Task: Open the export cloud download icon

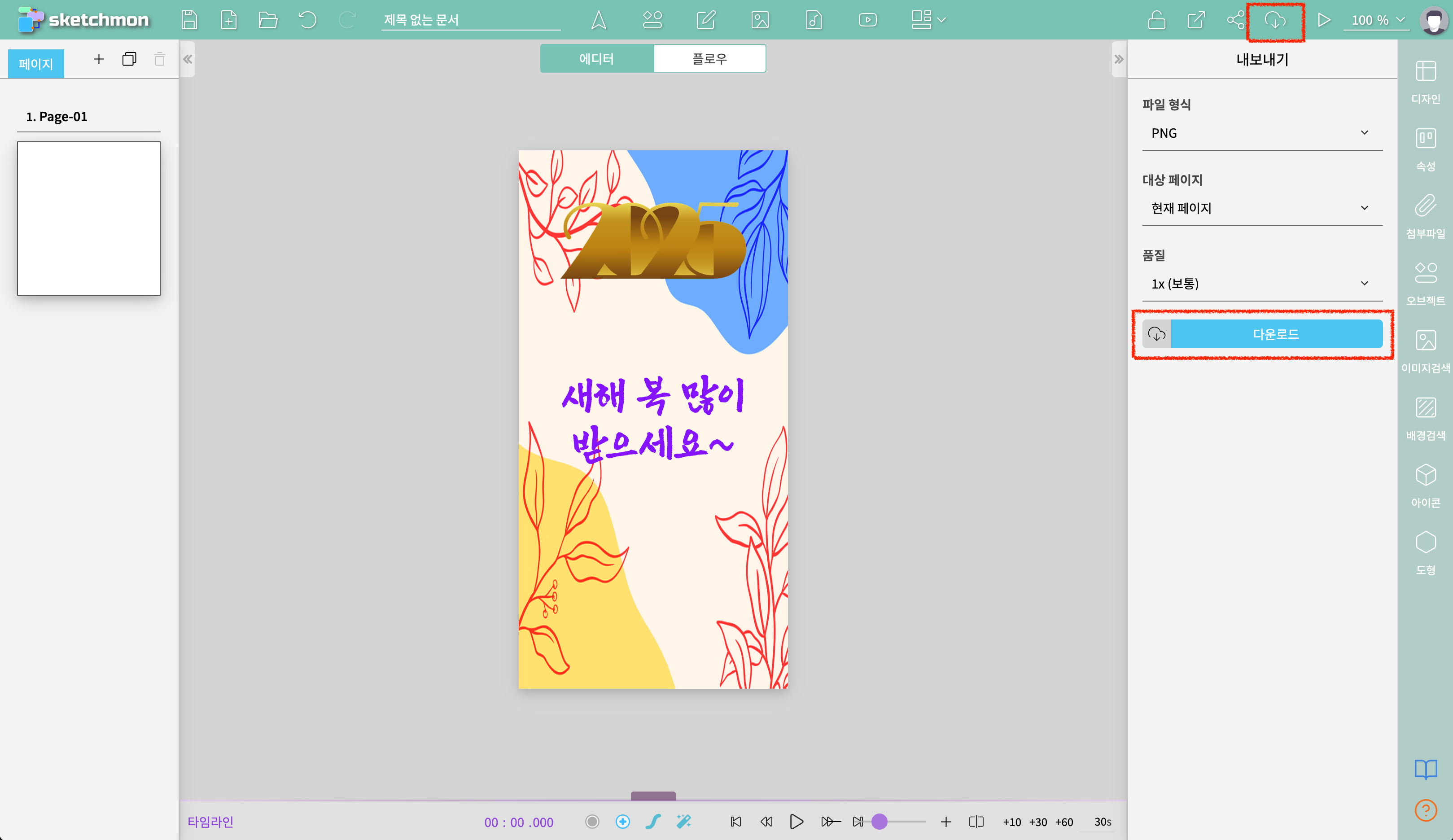Action: click(x=1275, y=21)
